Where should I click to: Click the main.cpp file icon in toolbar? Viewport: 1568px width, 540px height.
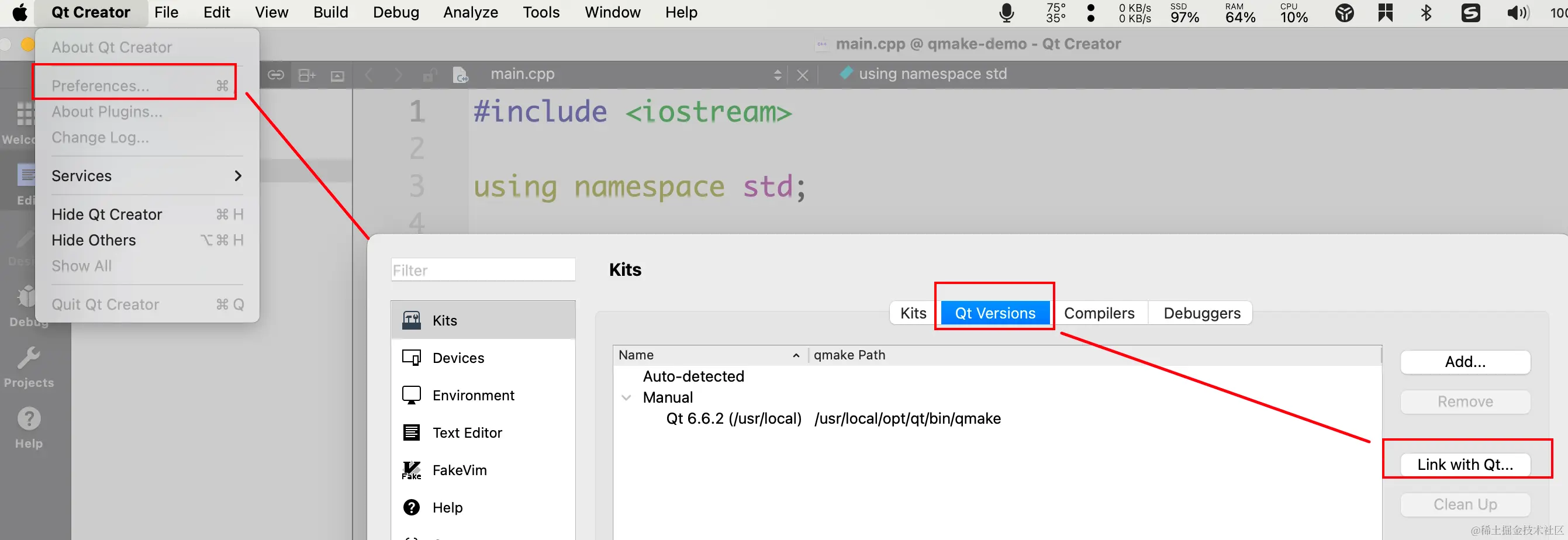pyautogui.click(x=461, y=75)
